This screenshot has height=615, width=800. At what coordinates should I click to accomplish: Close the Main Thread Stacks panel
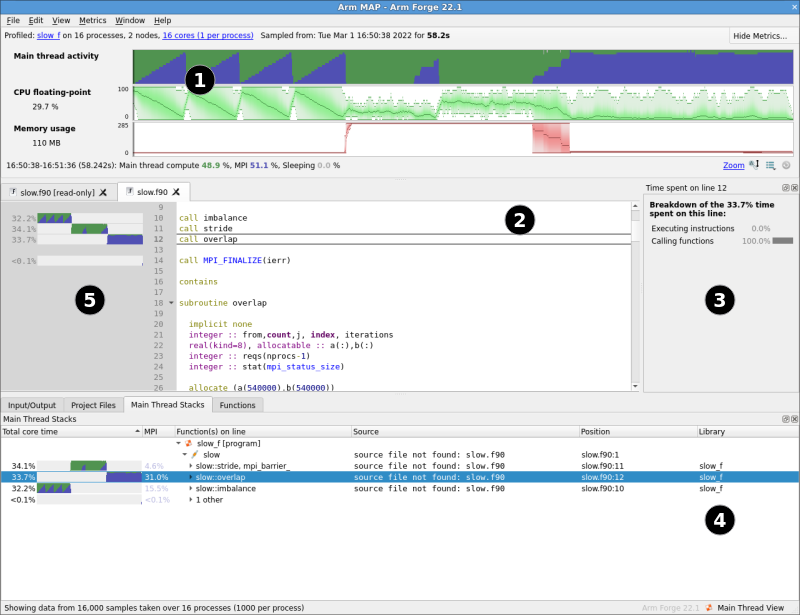(x=794, y=419)
